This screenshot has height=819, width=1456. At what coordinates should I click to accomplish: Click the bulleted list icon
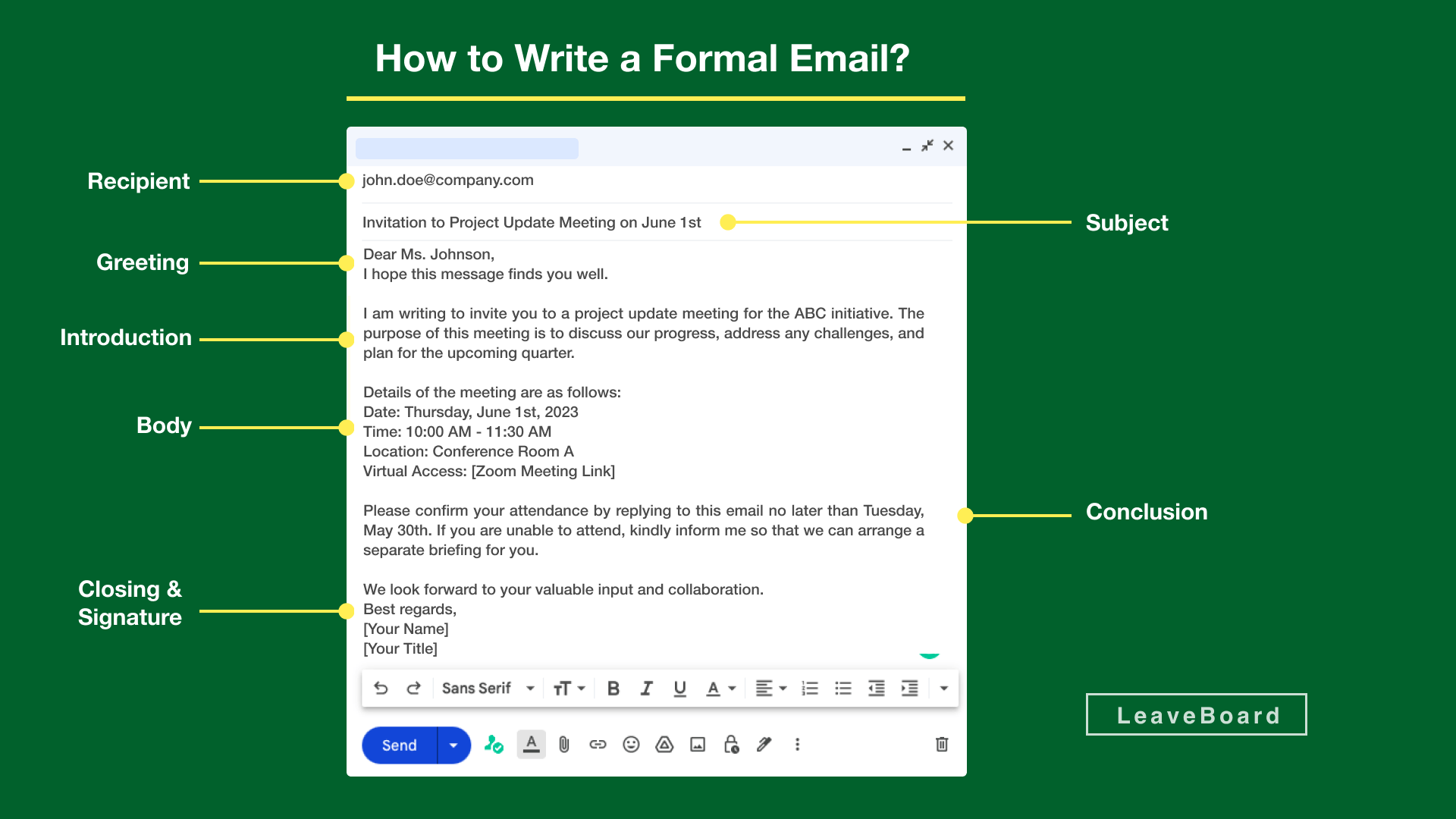(x=842, y=689)
